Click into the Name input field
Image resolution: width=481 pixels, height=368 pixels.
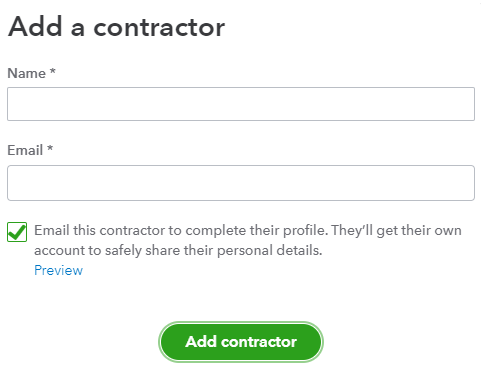point(241,104)
